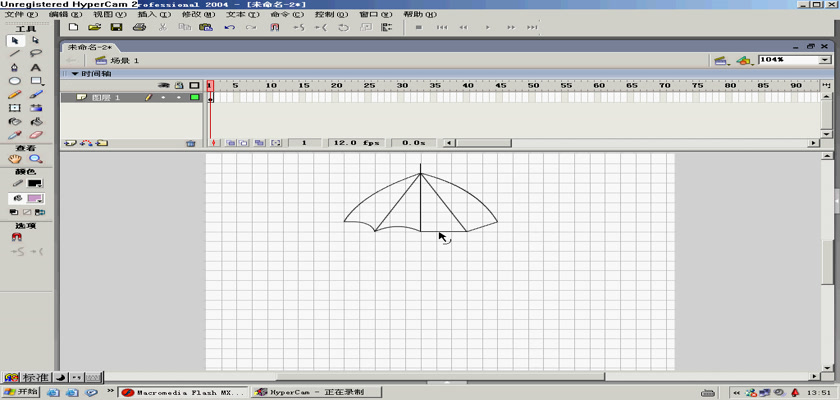Click the 场景 1 scene label

[124, 61]
